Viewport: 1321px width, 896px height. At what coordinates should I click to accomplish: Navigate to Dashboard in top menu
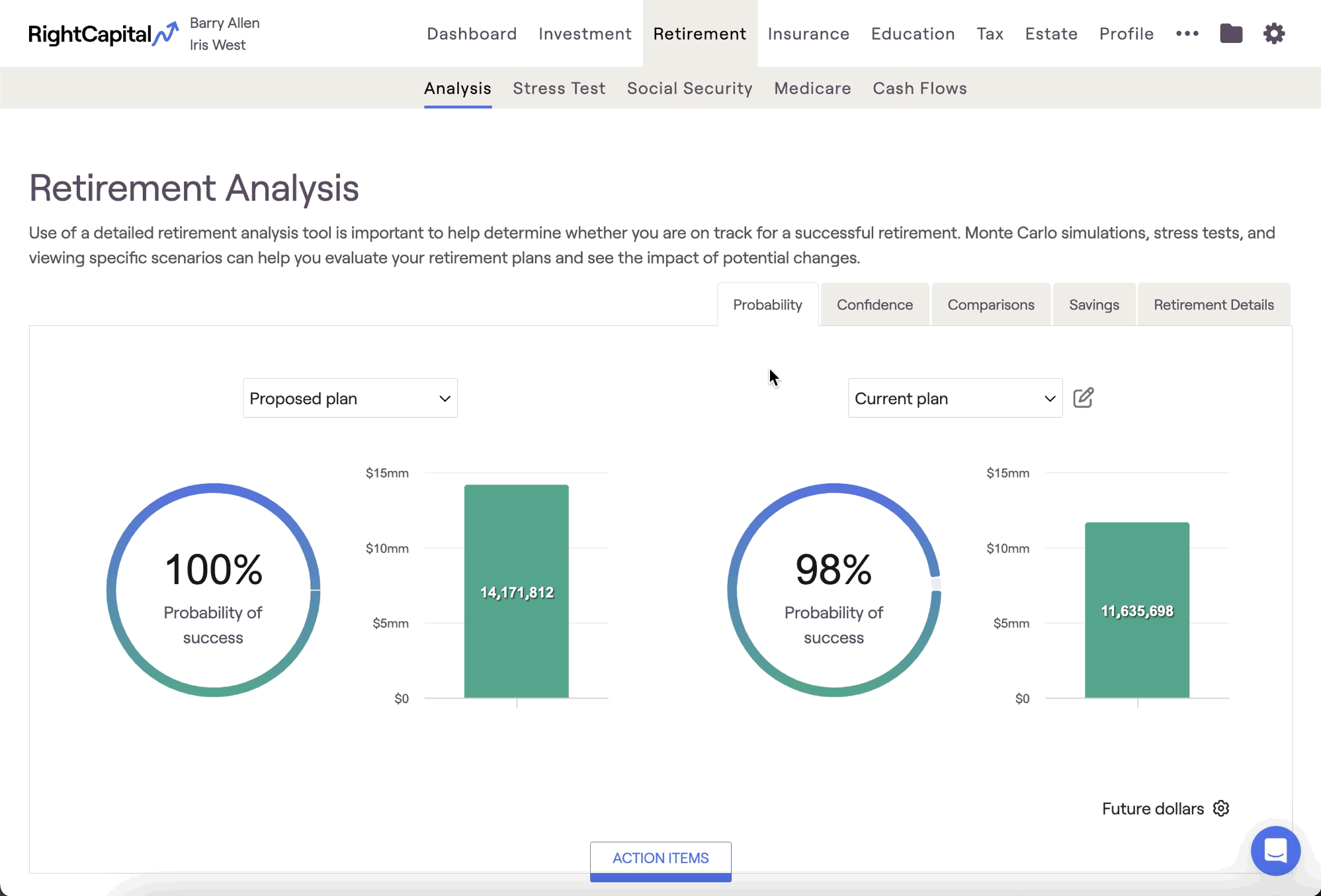coord(472,34)
